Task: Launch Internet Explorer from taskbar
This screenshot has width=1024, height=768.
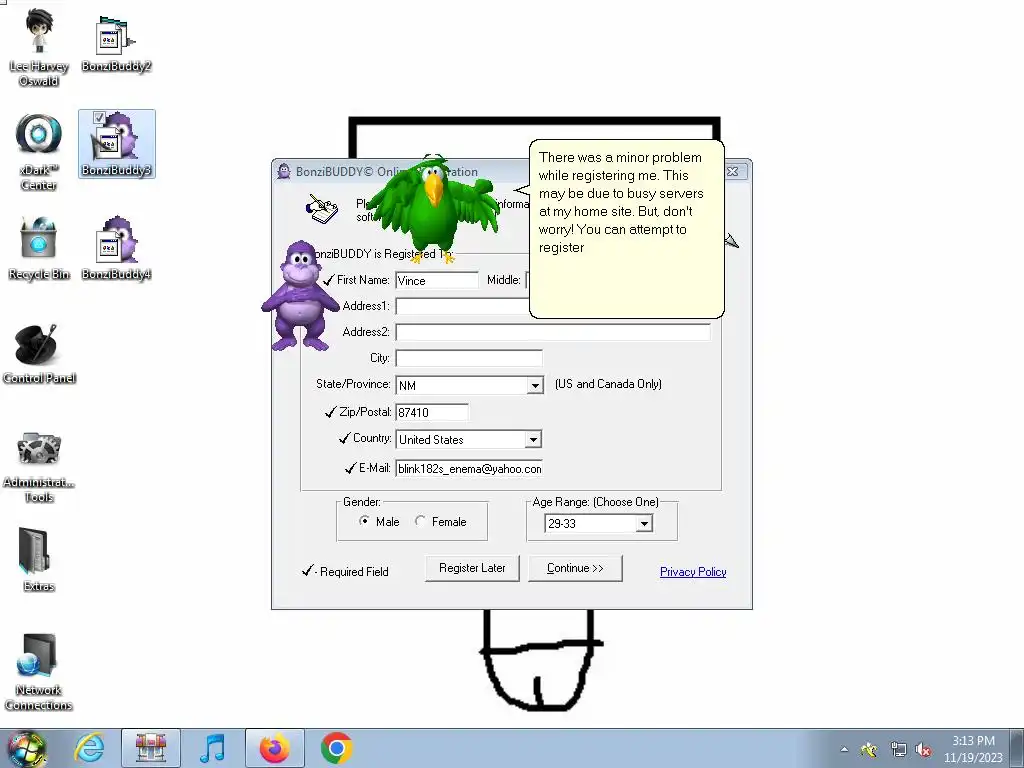Action: pos(89,748)
